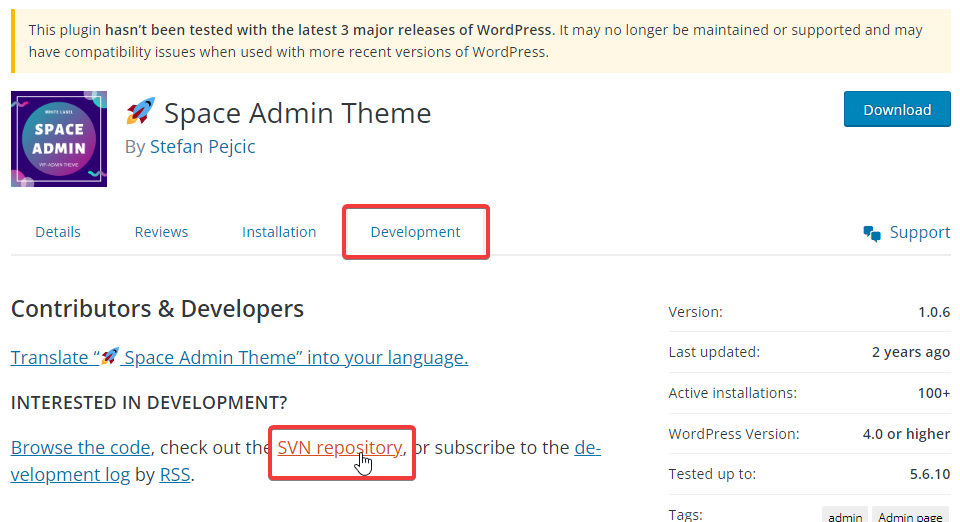Click the Space Admin plugin logo thumbnail
Viewport: 960px width, 522px height.
[59, 139]
